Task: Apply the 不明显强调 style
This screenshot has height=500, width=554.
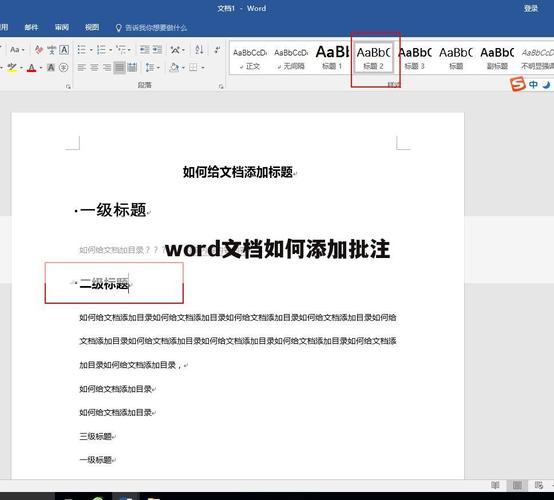Action: tap(537, 58)
